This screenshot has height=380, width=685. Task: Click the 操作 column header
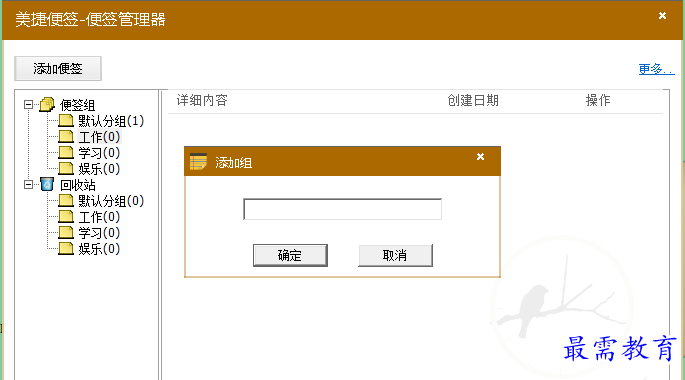point(598,100)
